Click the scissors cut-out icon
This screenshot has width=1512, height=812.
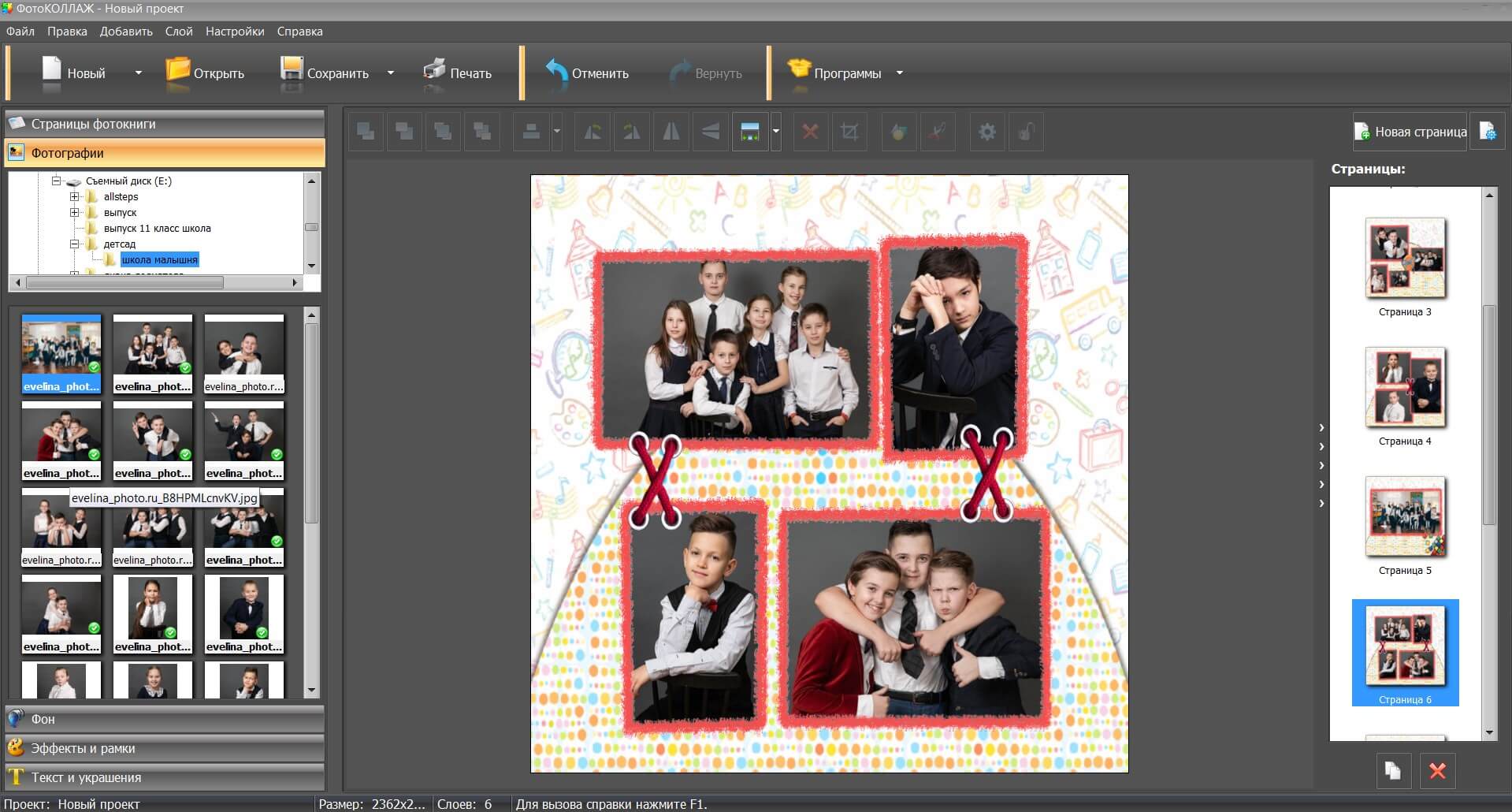pos(938,132)
